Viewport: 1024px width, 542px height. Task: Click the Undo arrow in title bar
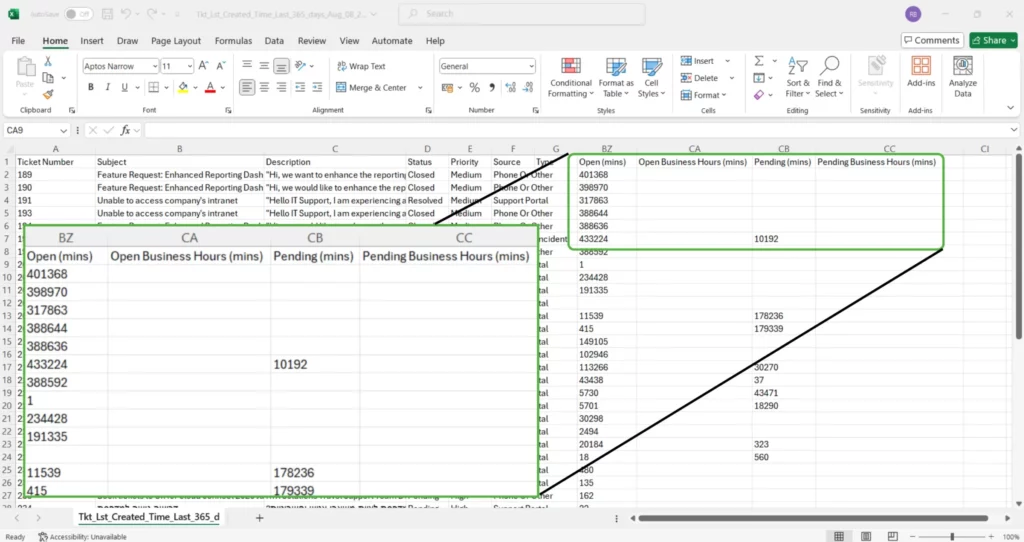(x=126, y=13)
